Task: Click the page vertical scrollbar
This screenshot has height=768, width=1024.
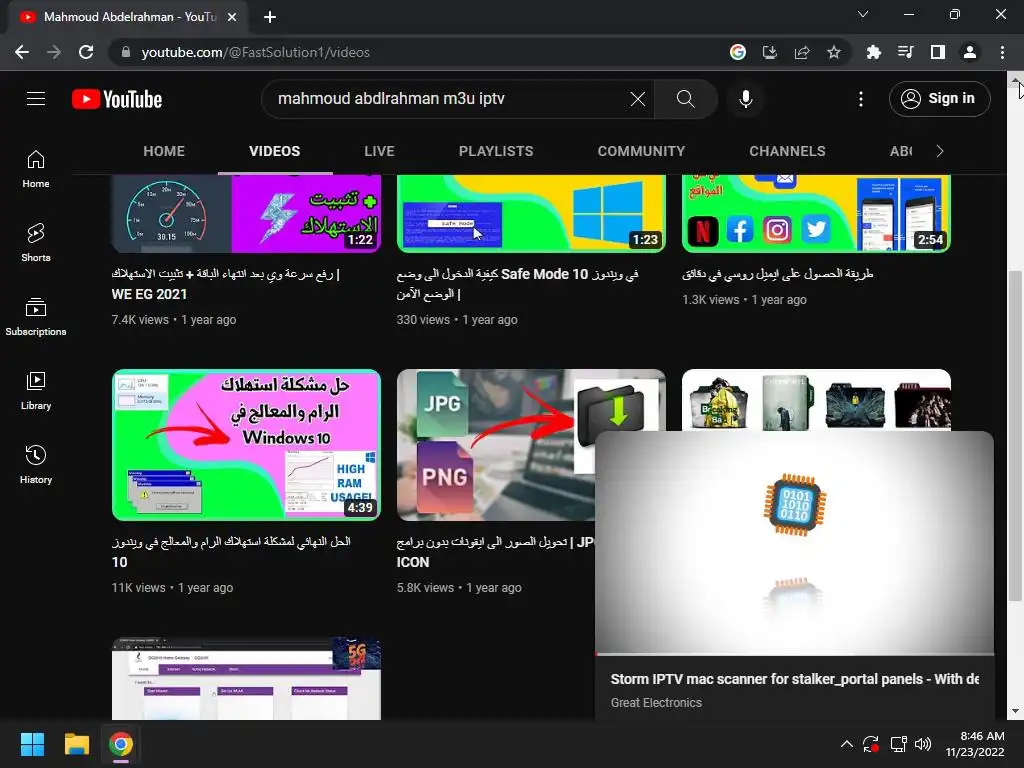Action: (x=1015, y=436)
